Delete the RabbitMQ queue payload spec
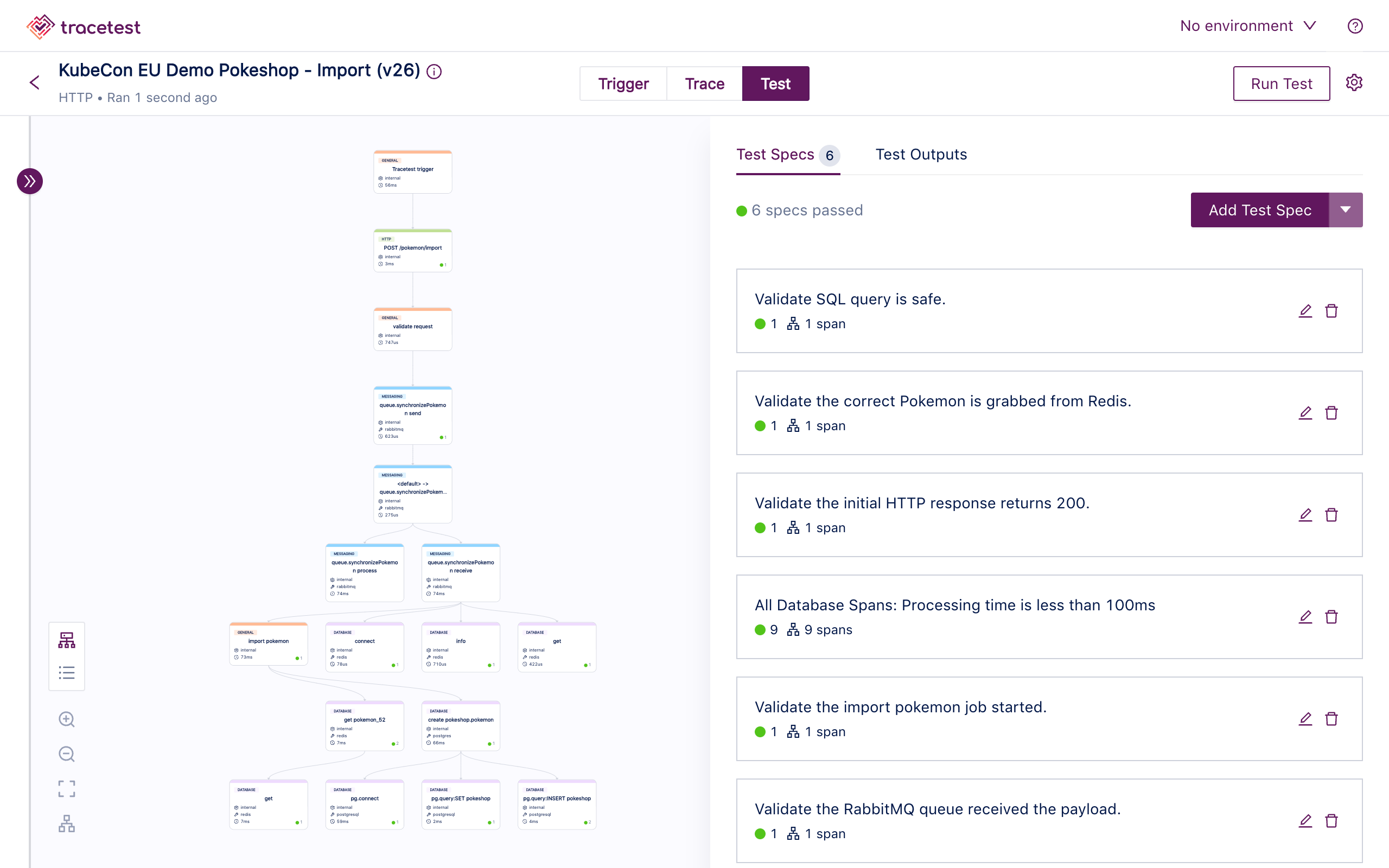Screen dimensions: 1389x868 point(1331,821)
